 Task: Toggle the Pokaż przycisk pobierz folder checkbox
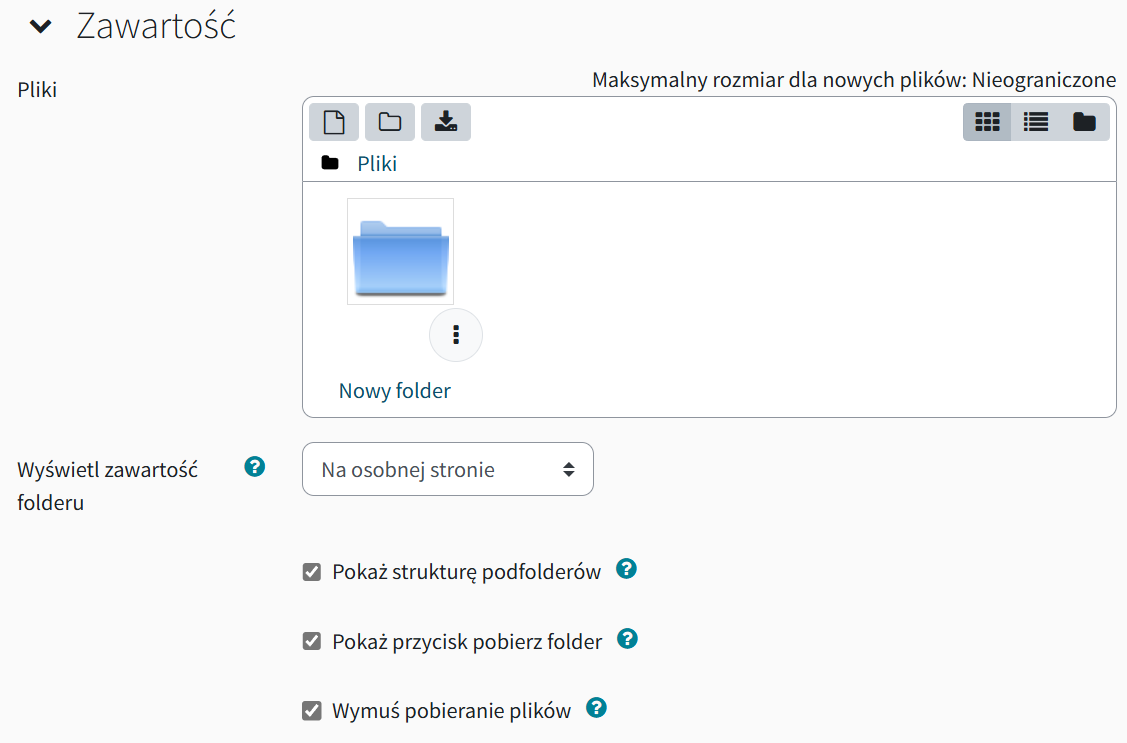312,641
